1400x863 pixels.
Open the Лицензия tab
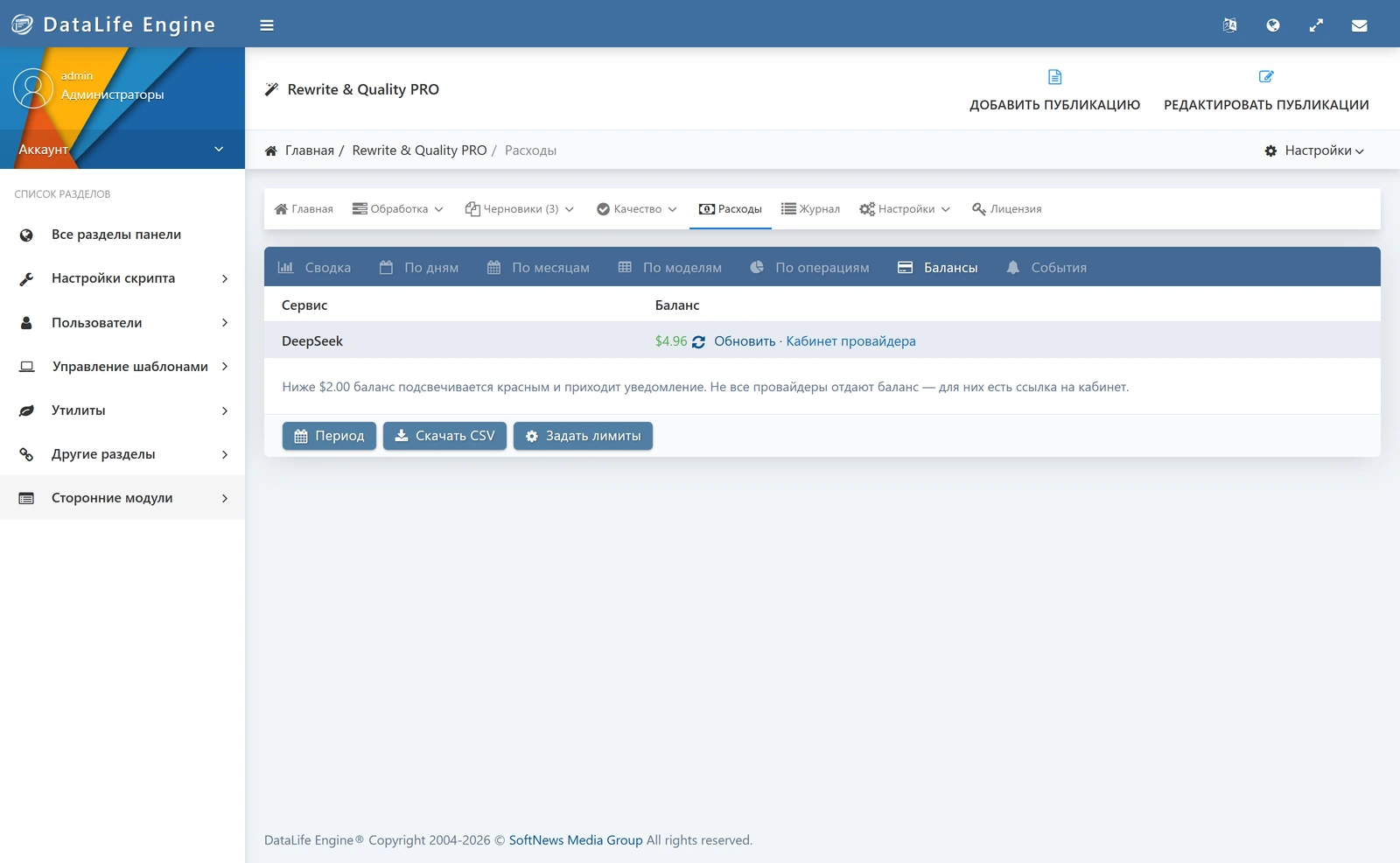pos(1007,209)
